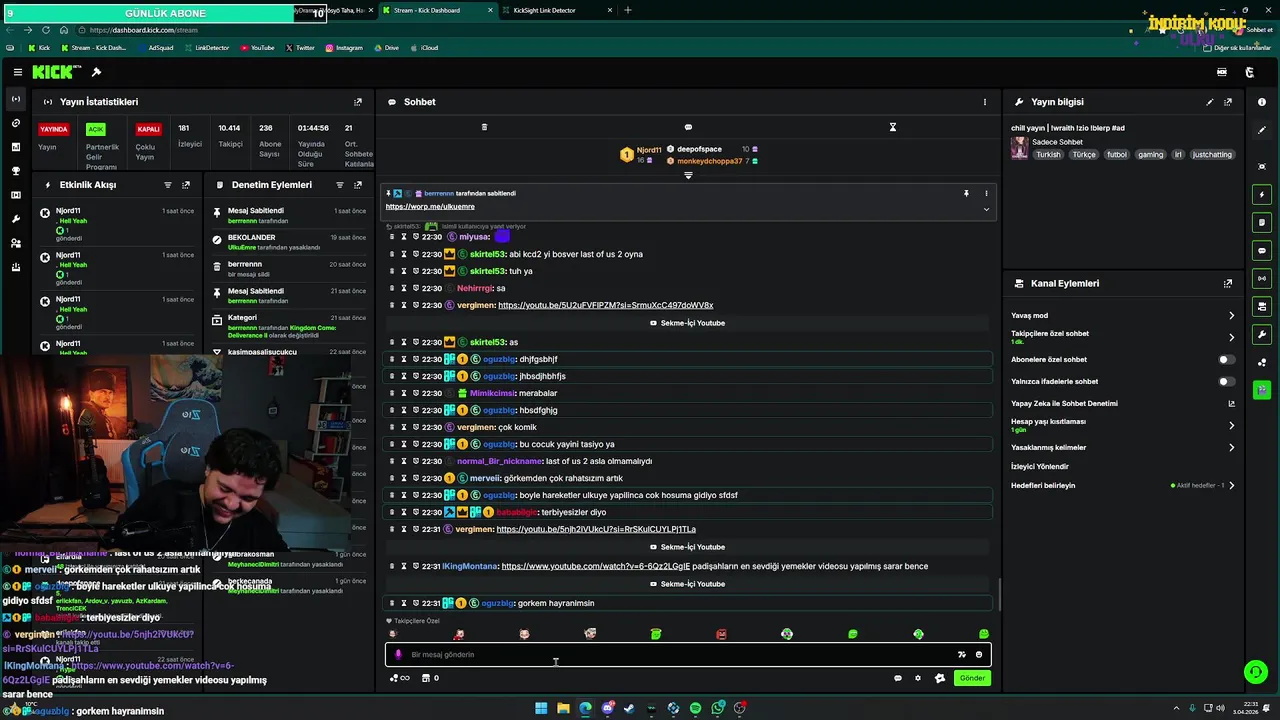Viewport: 1280px width, 720px height.
Task: Filter the Denetim Eylemleri list
Action: click(340, 185)
